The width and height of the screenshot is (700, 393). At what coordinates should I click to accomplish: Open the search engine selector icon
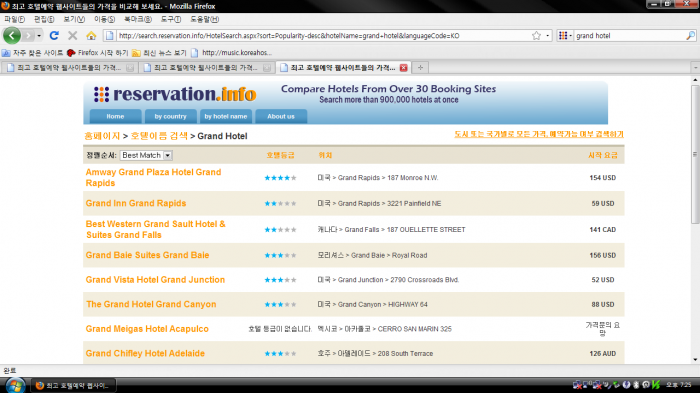point(563,35)
